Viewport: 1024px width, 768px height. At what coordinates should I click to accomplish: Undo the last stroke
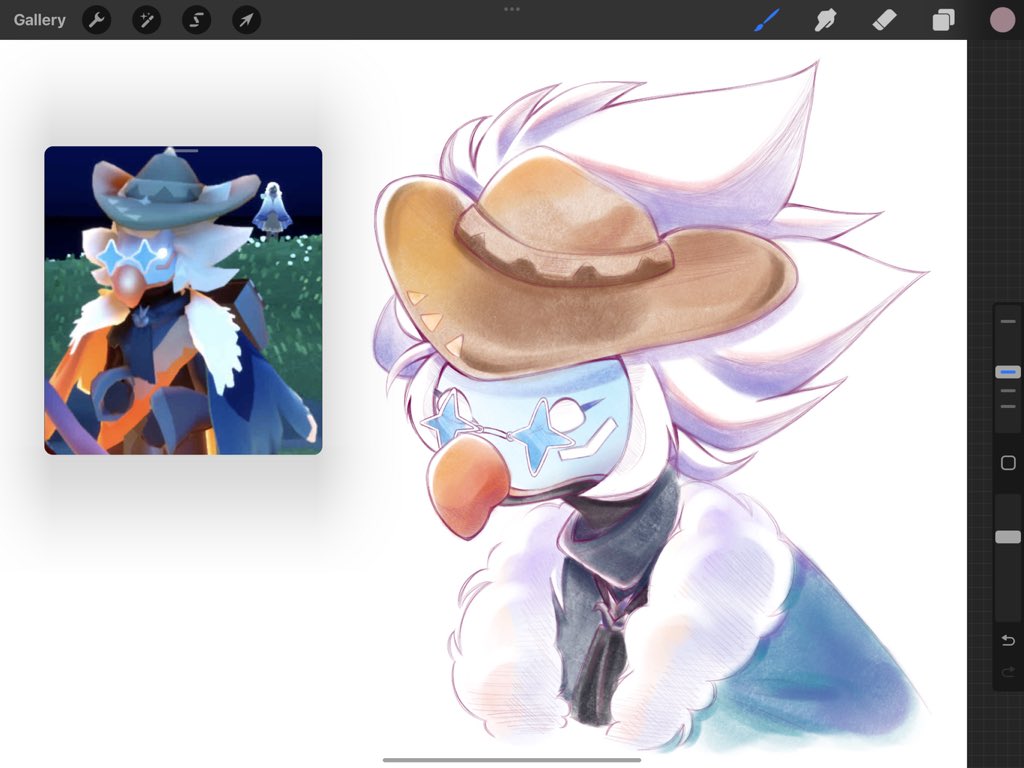[1008, 640]
